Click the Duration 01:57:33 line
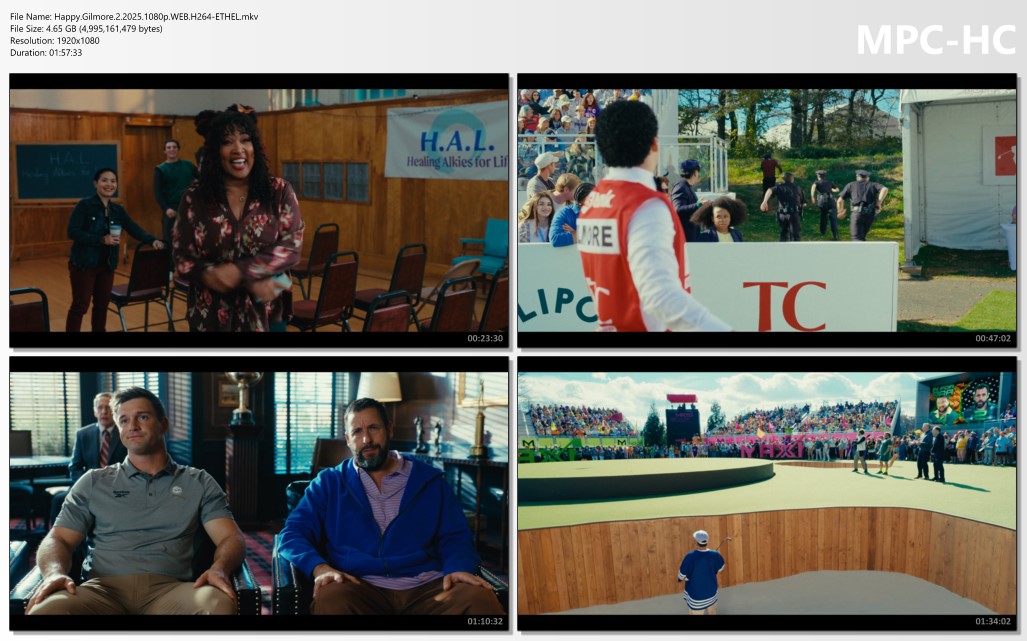 [x=47, y=52]
